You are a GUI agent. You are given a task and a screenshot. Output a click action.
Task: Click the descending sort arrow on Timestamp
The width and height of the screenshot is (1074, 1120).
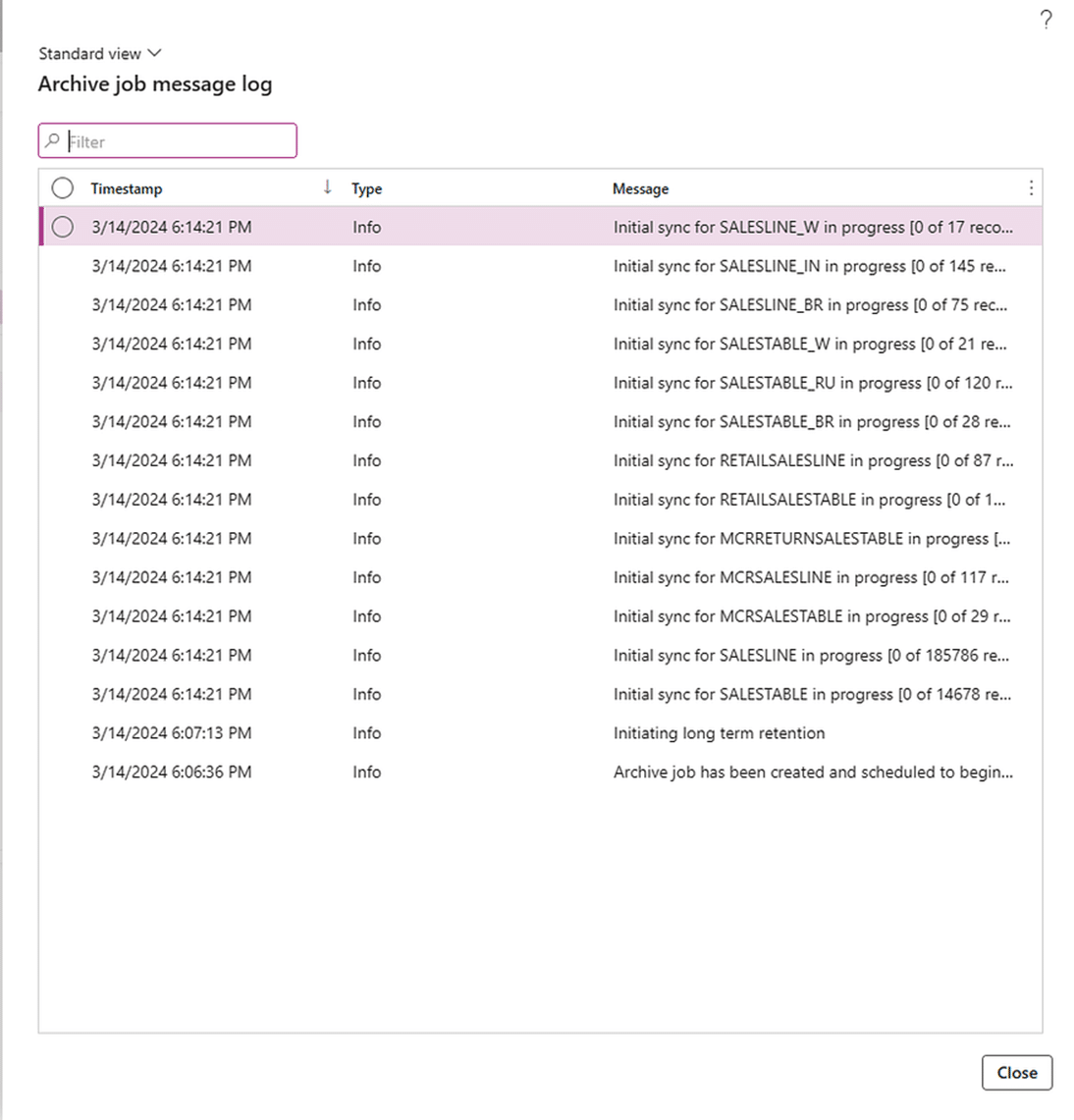pos(328,187)
